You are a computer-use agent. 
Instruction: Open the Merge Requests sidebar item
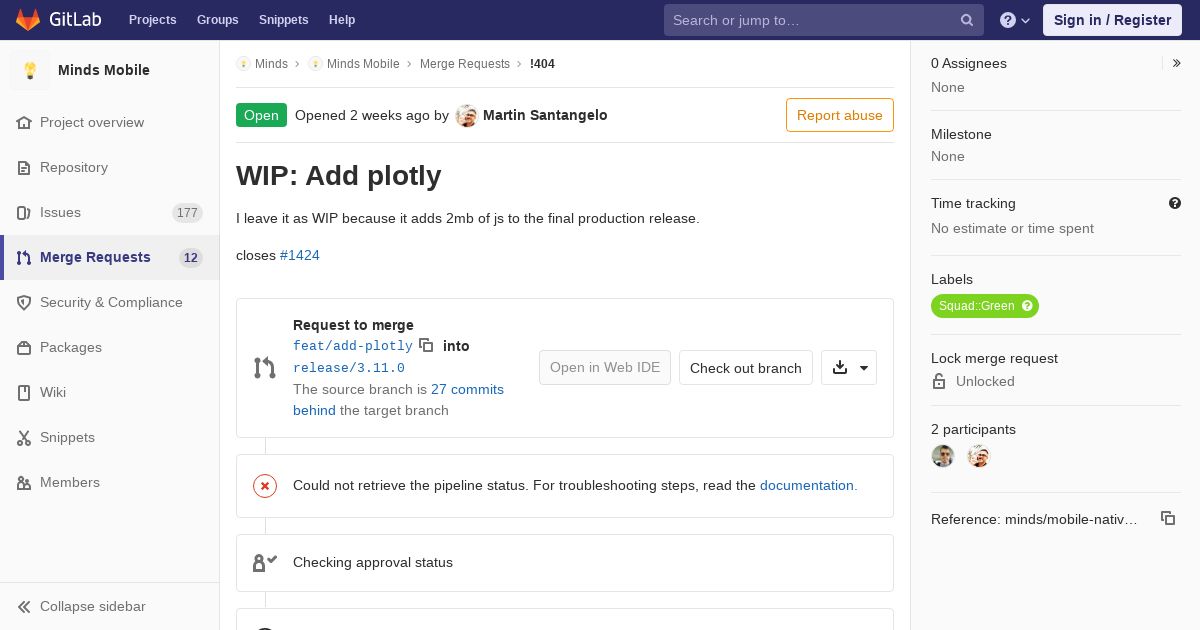click(110, 257)
